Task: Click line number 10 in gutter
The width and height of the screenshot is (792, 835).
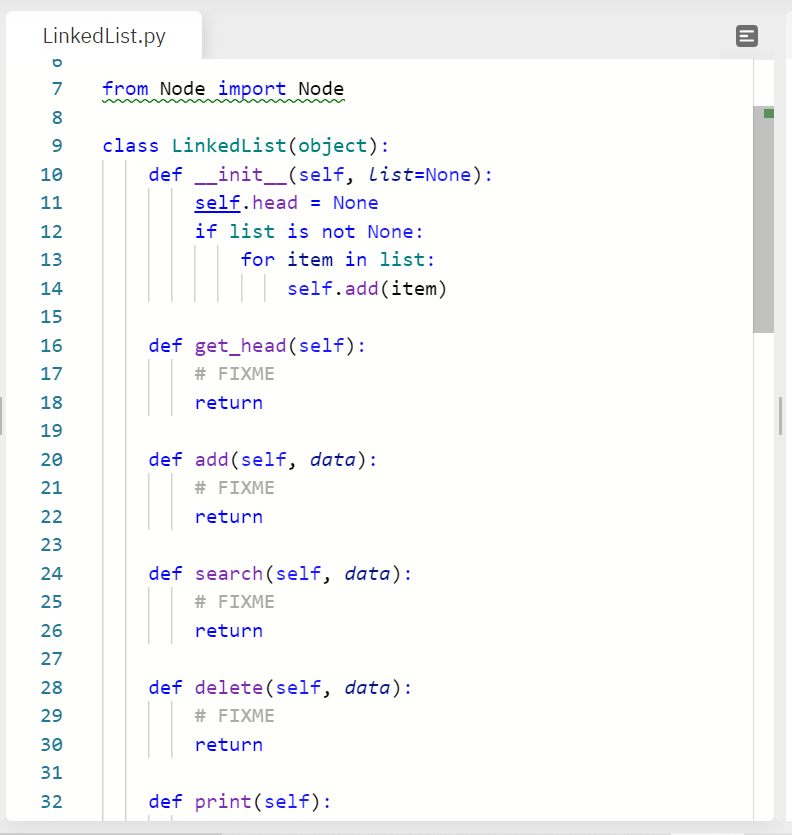Action: pyautogui.click(x=52, y=174)
